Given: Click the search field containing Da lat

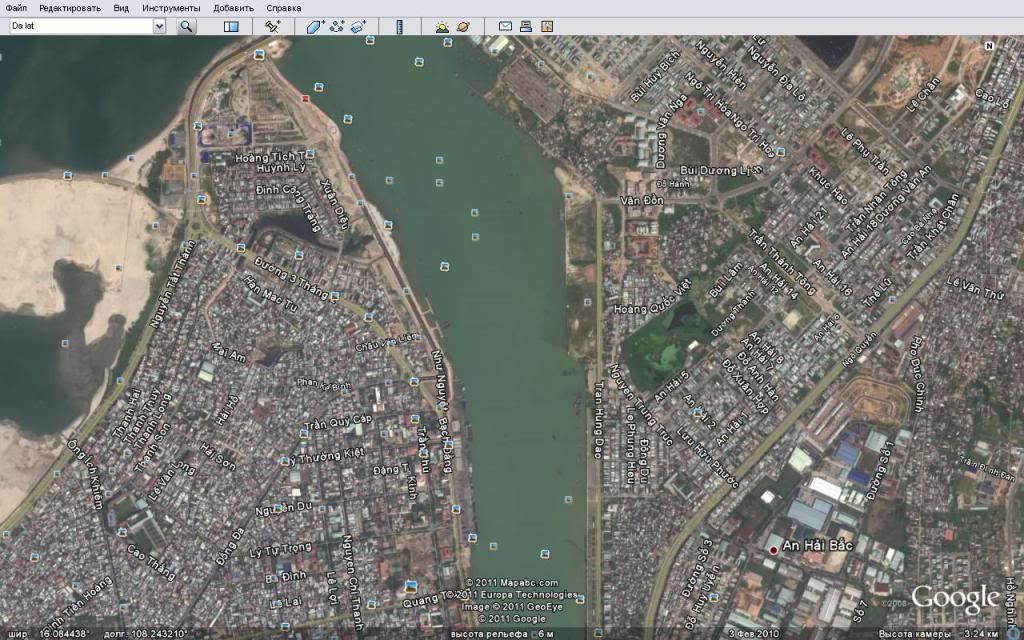Looking at the screenshot, I should pyautogui.click(x=78, y=26).
